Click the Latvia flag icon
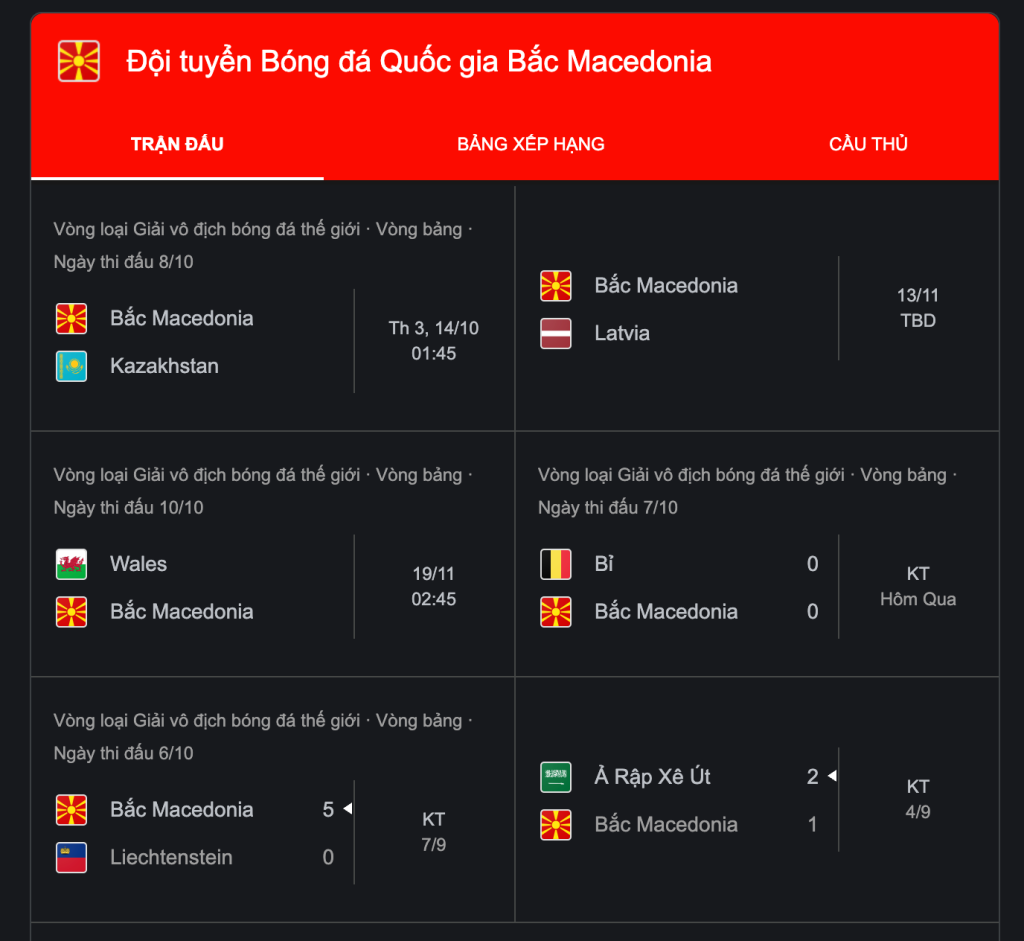 tap(556, 333)
